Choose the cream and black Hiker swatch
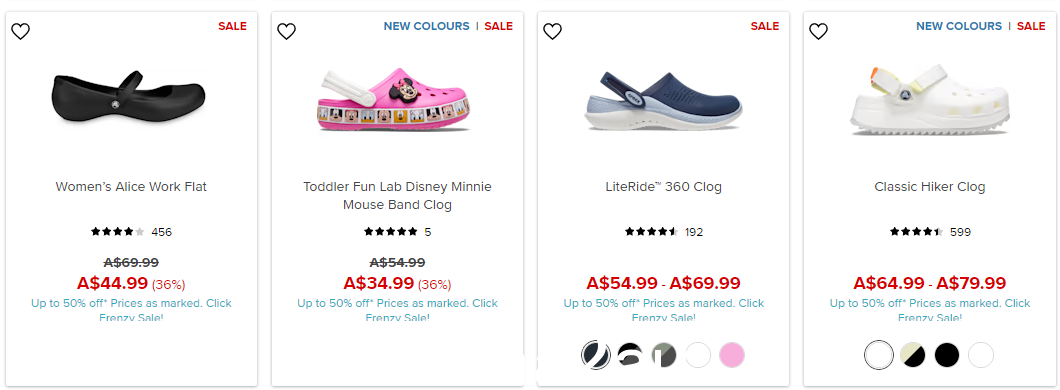The width and height of the screenshot is (1060, 390). (x=913, y=355)
